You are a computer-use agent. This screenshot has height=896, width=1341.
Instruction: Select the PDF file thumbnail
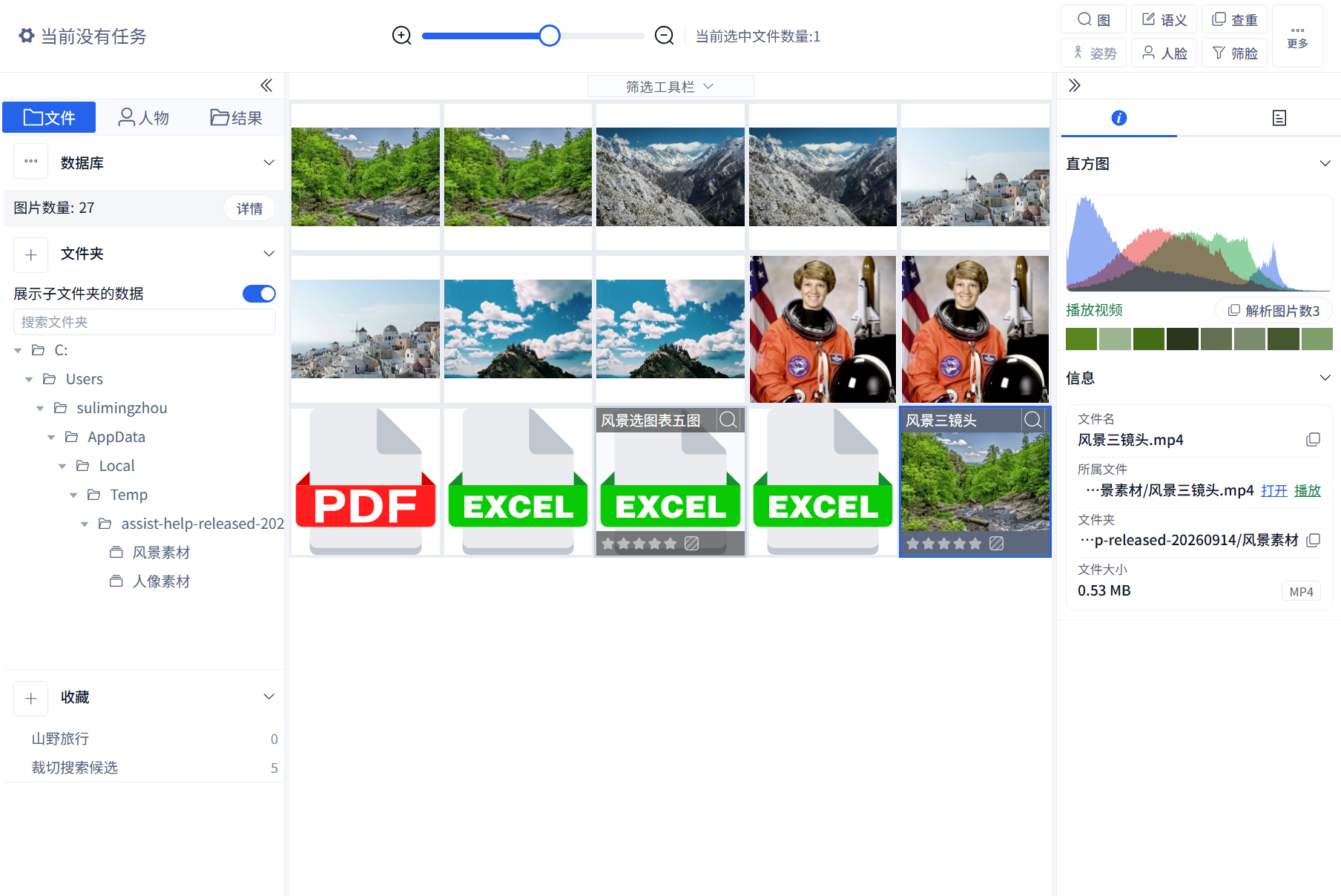[366, 482]
